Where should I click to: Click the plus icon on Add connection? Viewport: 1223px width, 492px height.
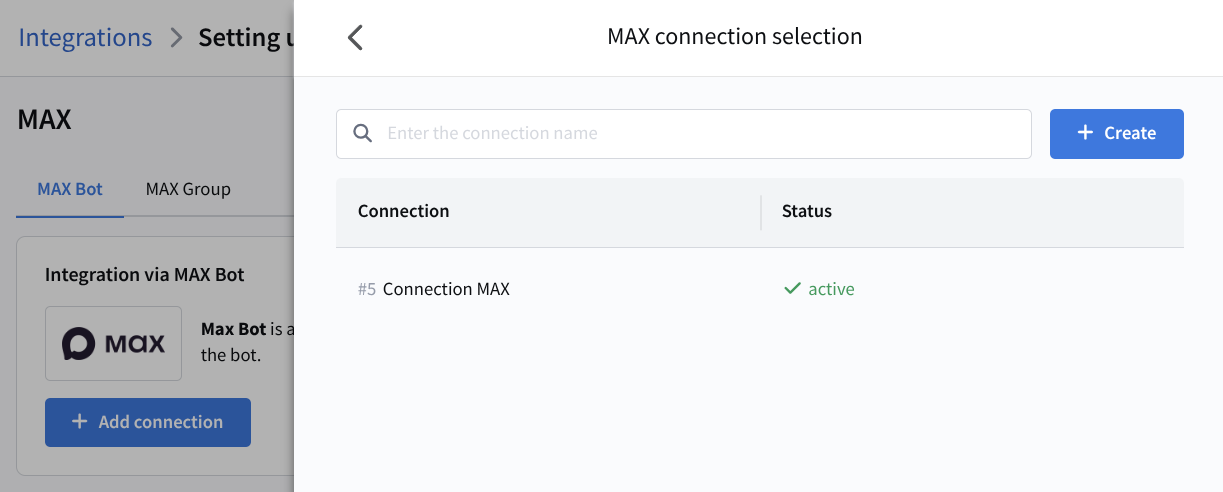80,422
